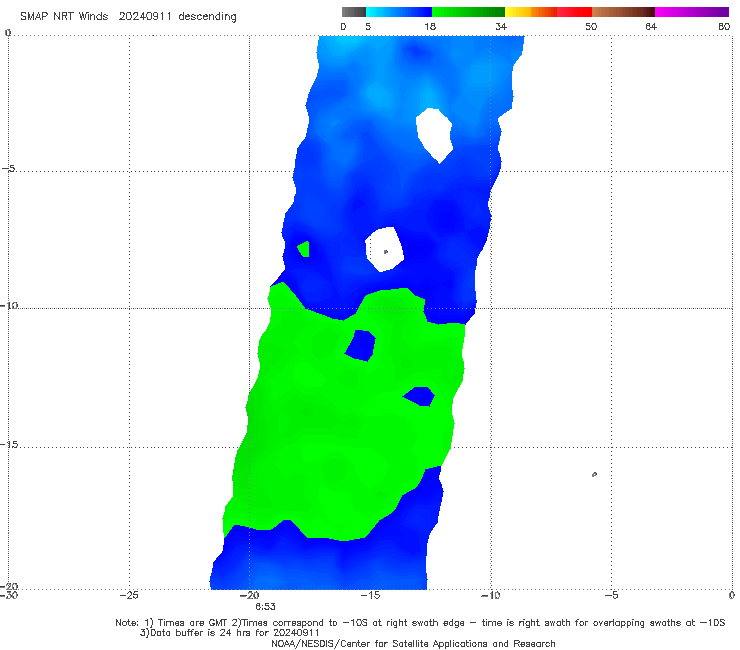
Task: Click the lower blue pocket inside the green region
Action: pyautogui.click(x=419, y=397)
